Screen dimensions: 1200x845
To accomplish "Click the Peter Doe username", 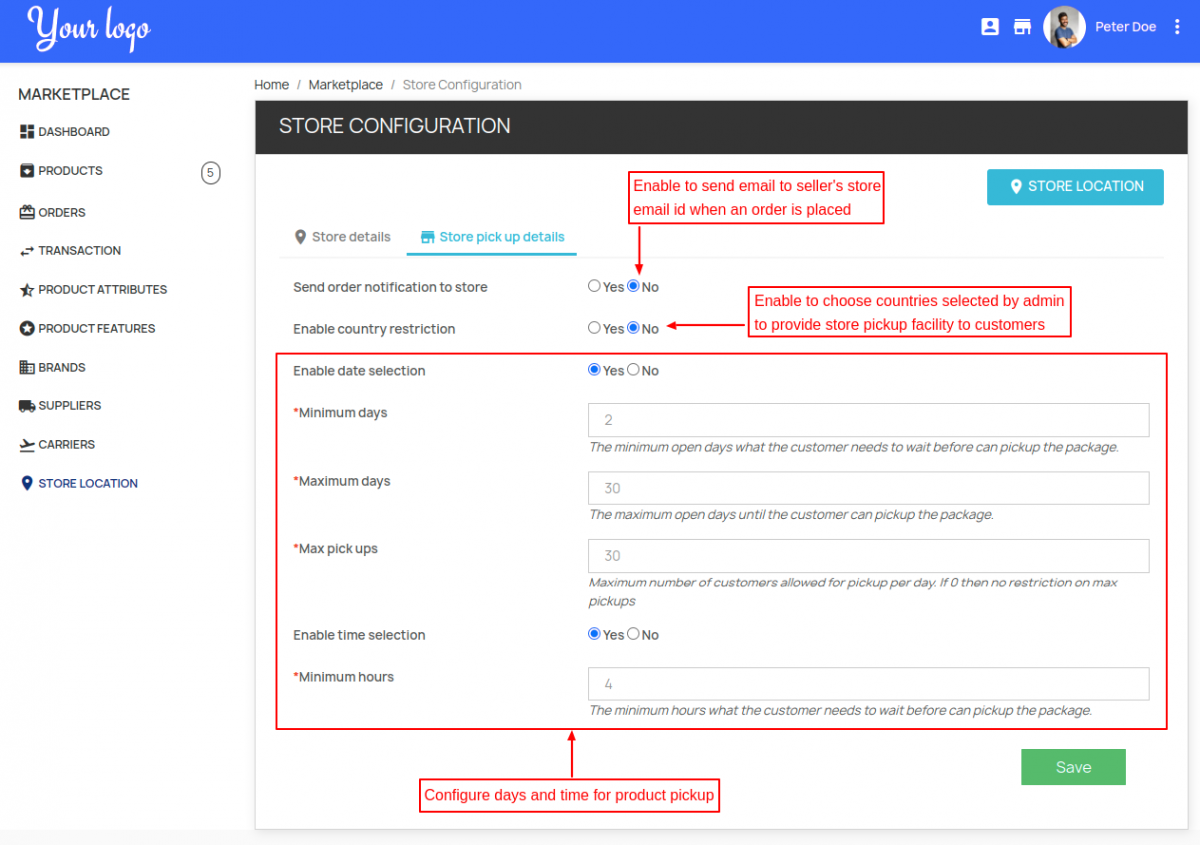I will (x=1125, y=27).
